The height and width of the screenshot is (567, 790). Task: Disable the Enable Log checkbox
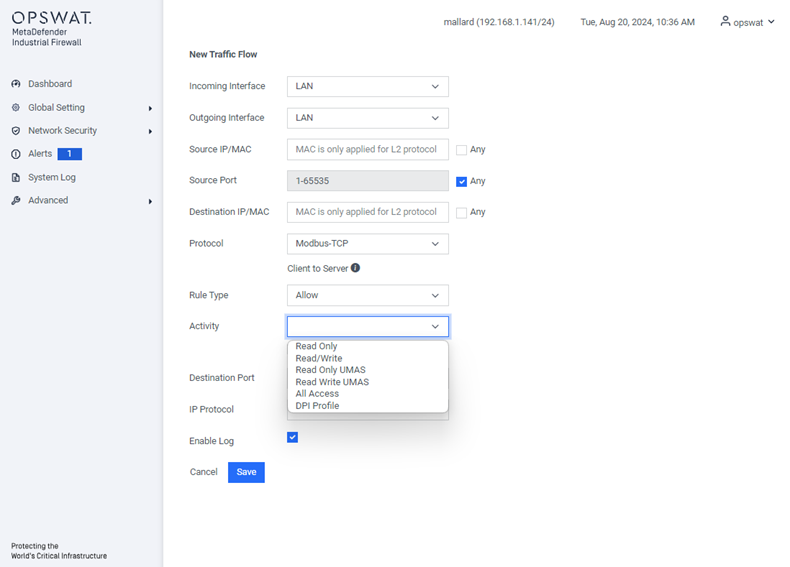pos(292,437)
